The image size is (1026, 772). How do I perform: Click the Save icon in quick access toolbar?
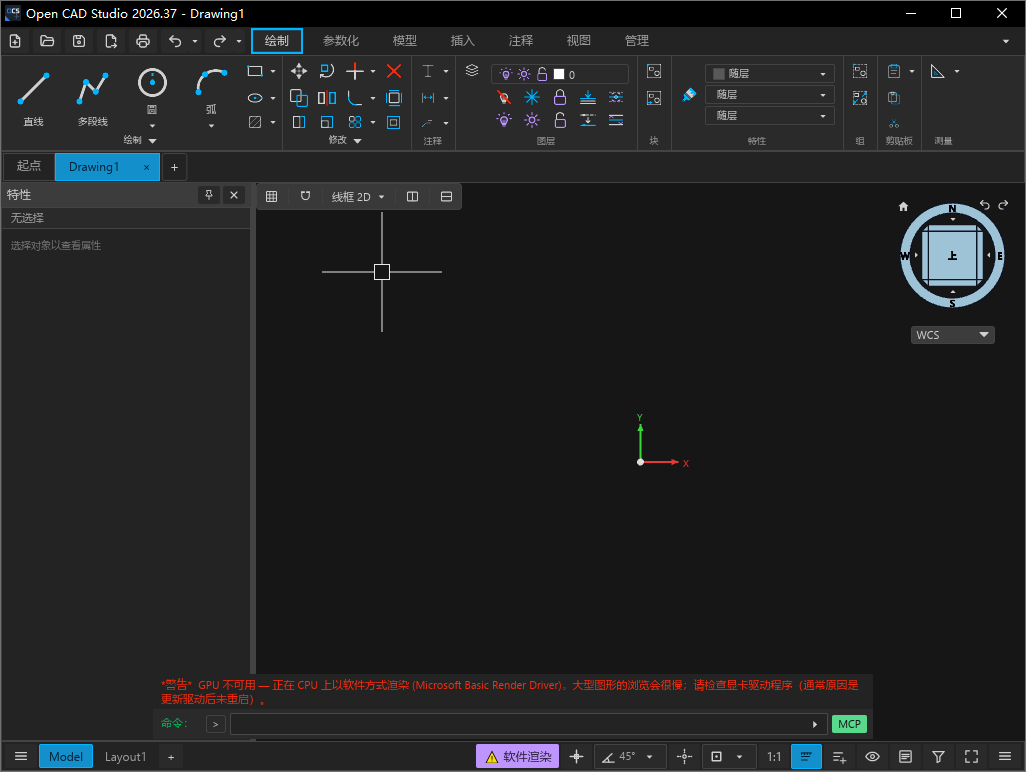[79, 41]
